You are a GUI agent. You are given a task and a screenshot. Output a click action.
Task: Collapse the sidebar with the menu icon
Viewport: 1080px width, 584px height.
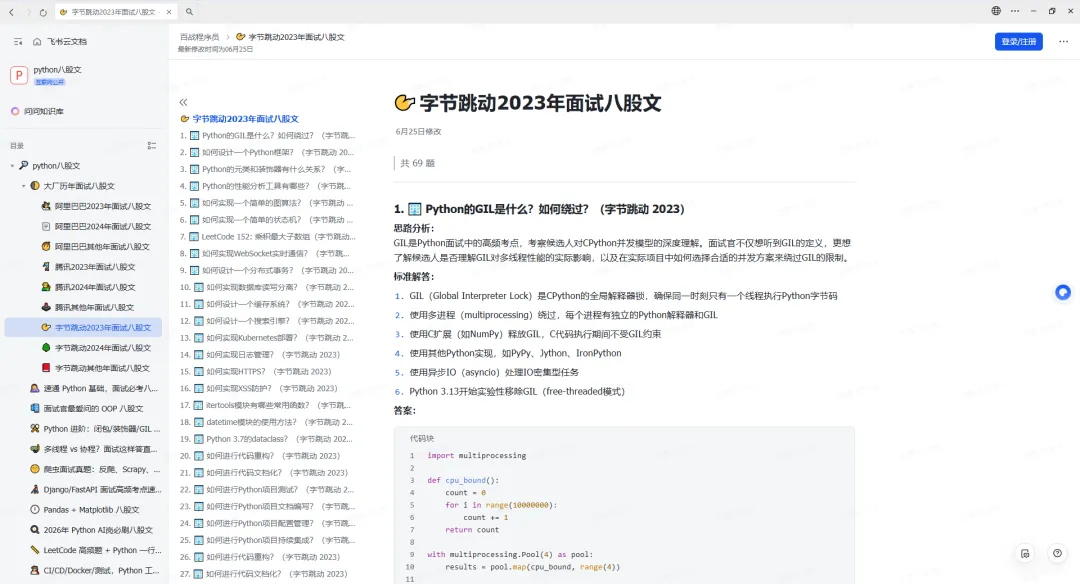click(x=18, y=41)
